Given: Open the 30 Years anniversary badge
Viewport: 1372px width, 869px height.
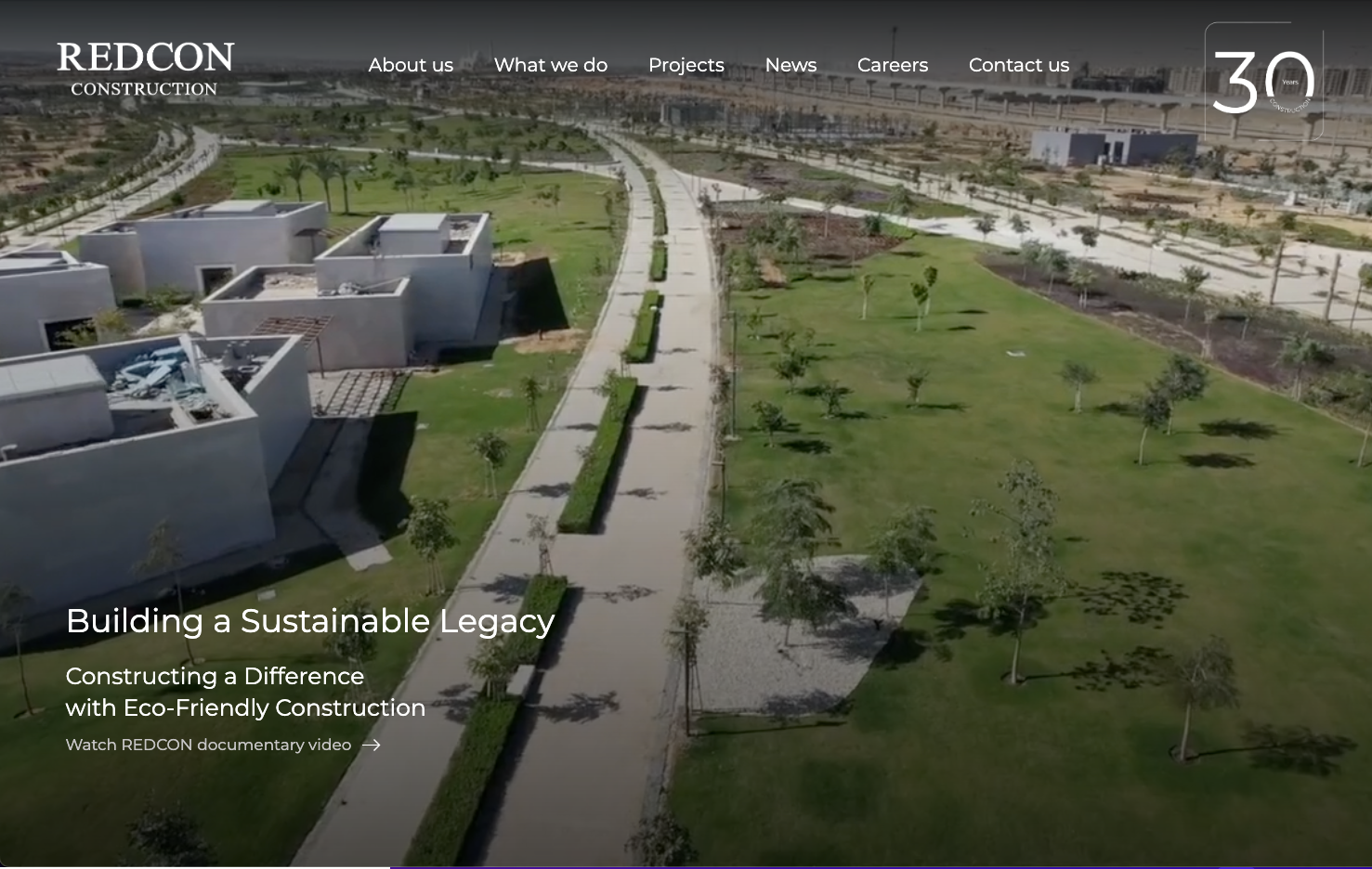Looking at the screenshot, I should click(1263, 82).
